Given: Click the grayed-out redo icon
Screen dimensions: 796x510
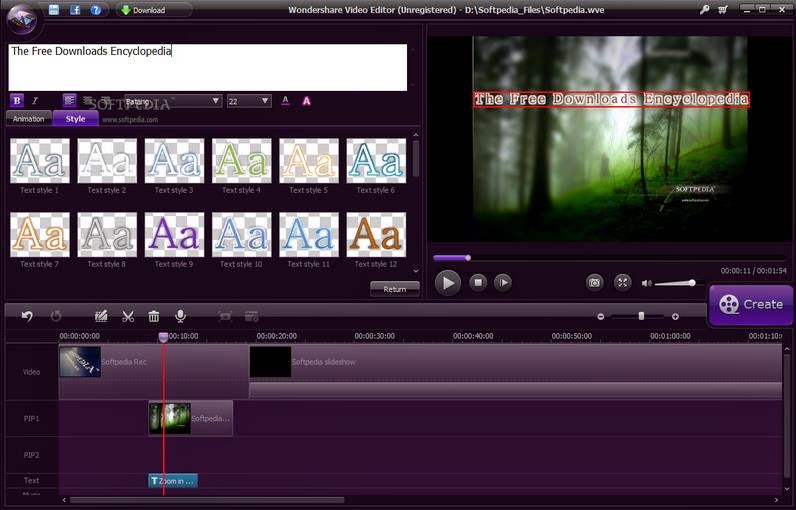Looking at the screenshot, I should coord(56,316).
